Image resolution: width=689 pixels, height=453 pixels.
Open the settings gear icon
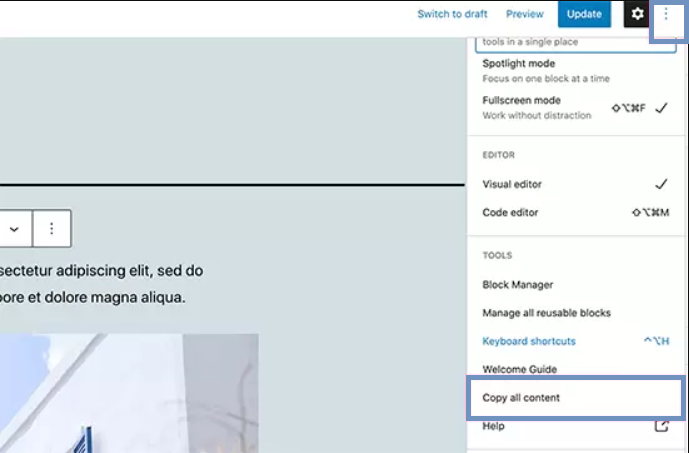636,14
